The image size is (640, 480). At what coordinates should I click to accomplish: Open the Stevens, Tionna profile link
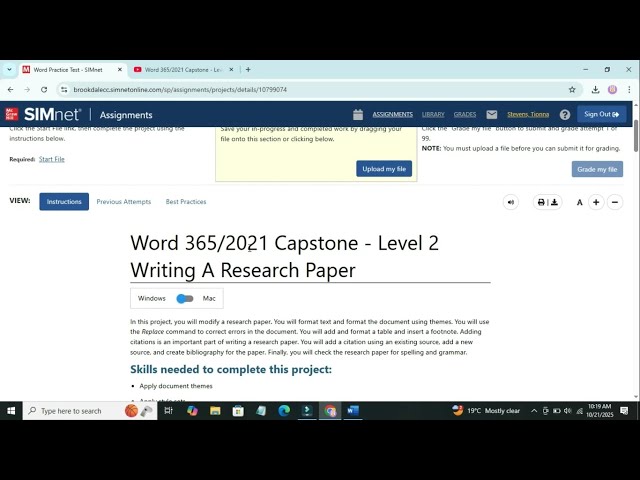(x=528, y=115)
